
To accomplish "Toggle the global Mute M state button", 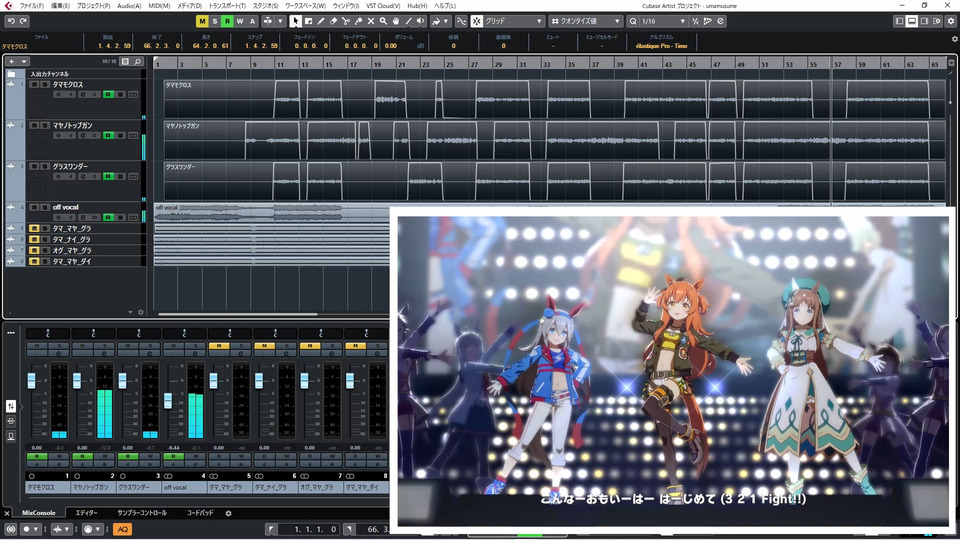I will (x=202, y=21).
